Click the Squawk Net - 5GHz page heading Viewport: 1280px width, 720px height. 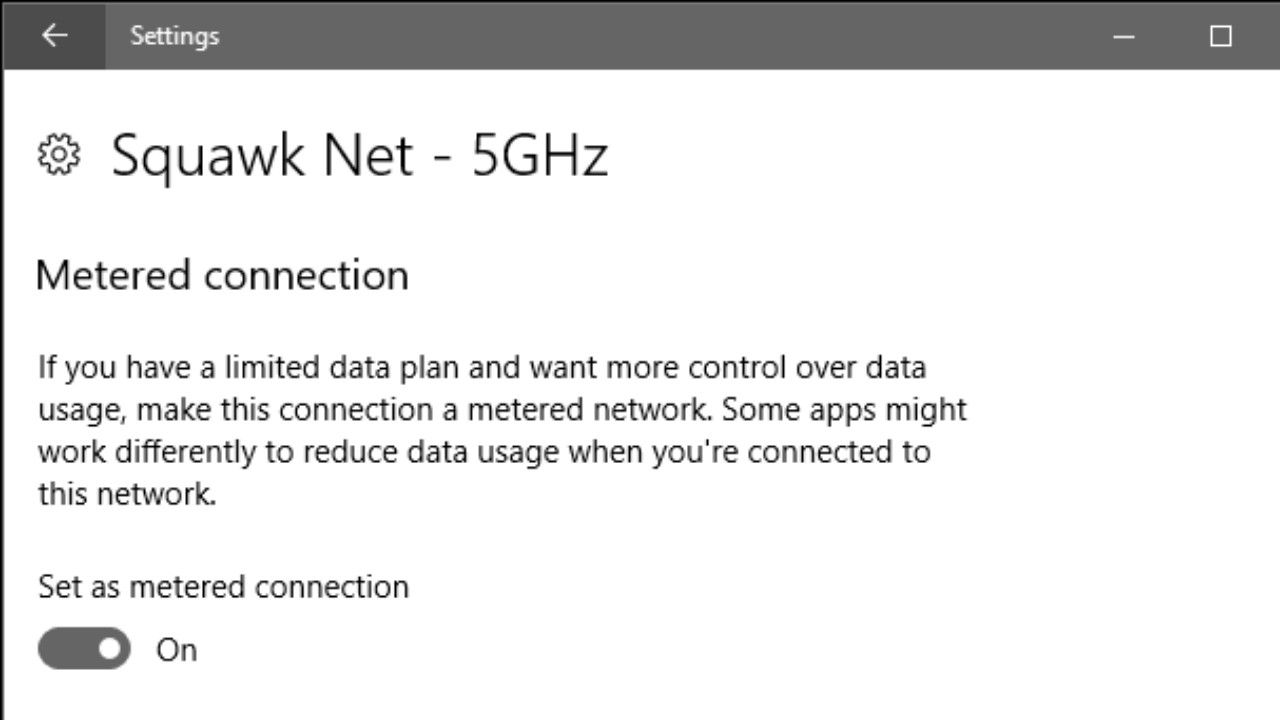pyautogui.click(x=359, y=157)
